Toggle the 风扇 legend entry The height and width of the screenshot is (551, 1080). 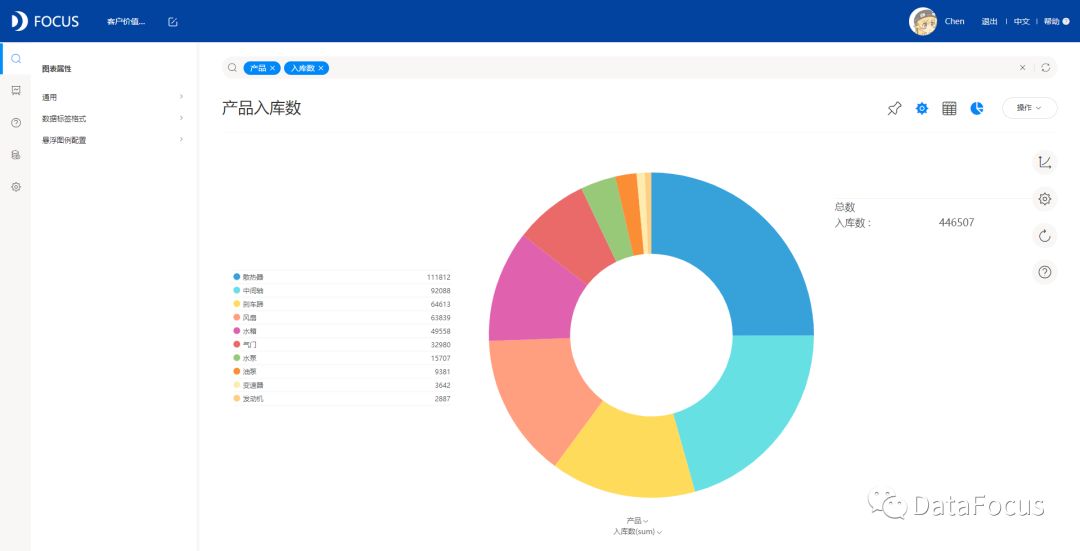click(x=245, y=318)
